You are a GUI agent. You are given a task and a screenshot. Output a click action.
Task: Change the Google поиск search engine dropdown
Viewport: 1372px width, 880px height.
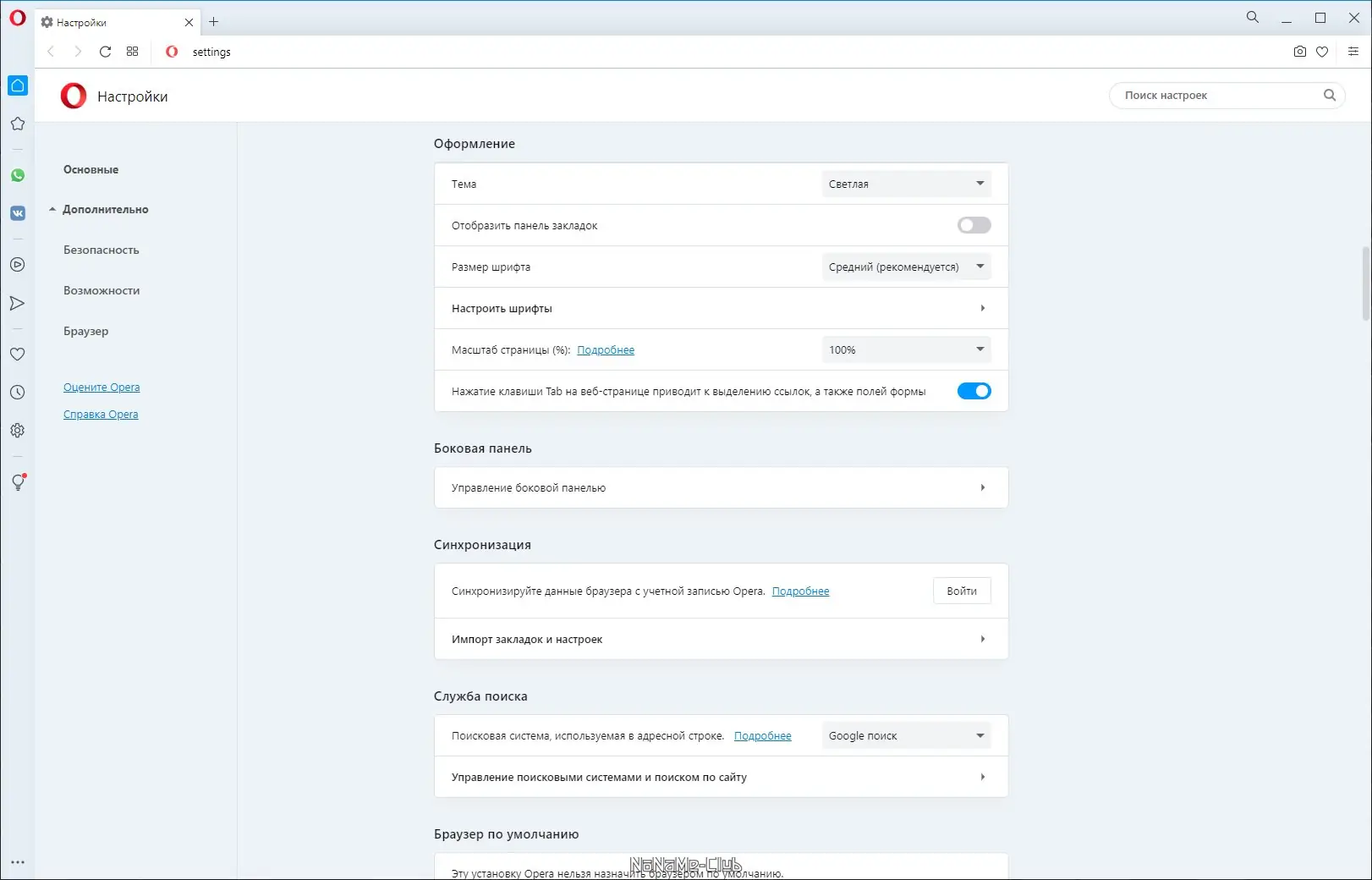906,735
